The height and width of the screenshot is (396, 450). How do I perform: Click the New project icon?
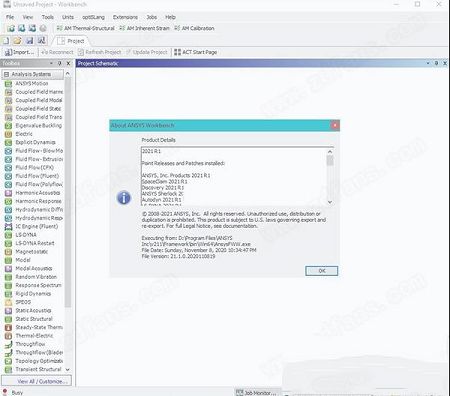tap(6, 41)
